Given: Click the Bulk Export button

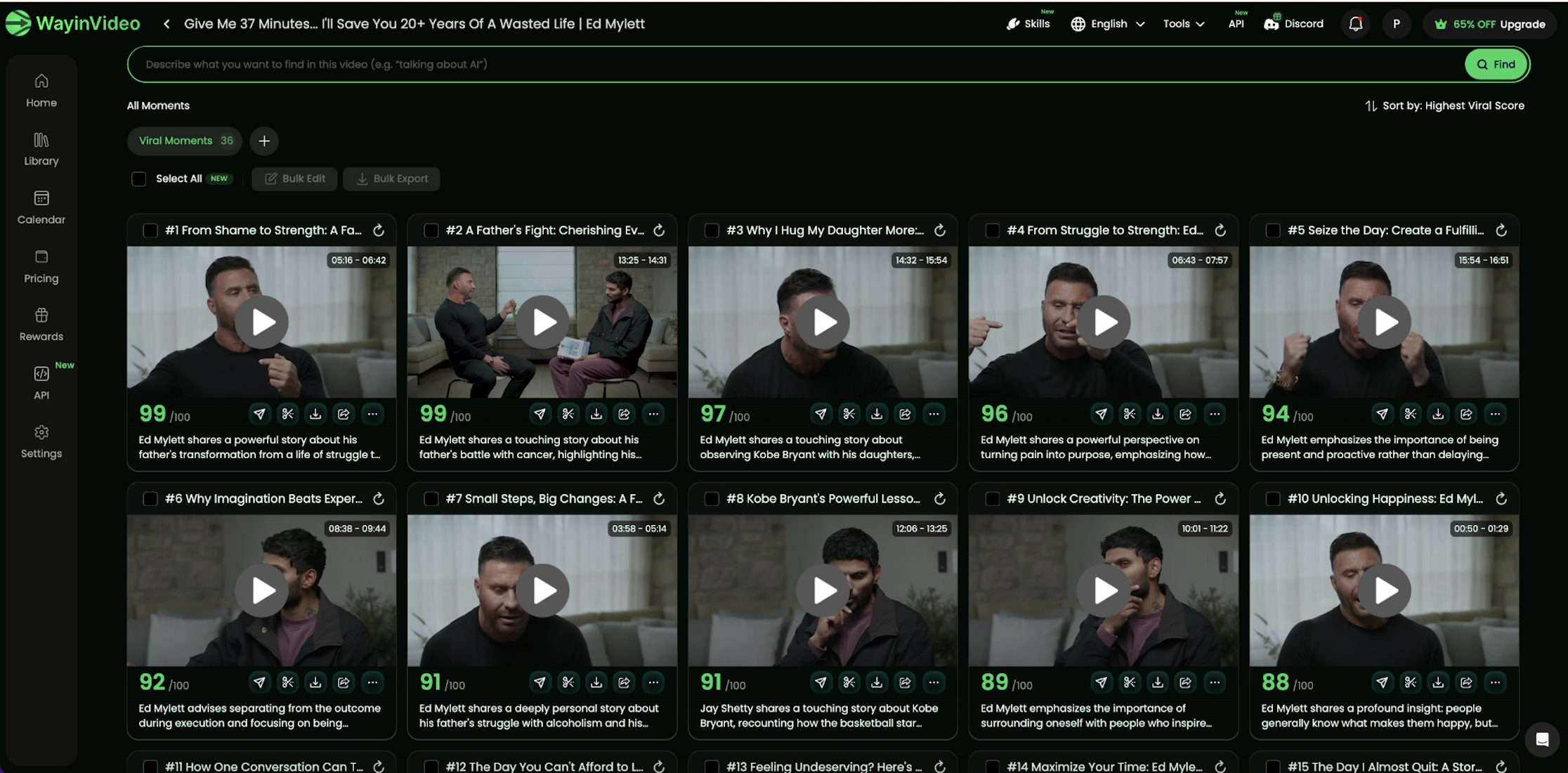Looking at the screenshot, I should (392, 179).
